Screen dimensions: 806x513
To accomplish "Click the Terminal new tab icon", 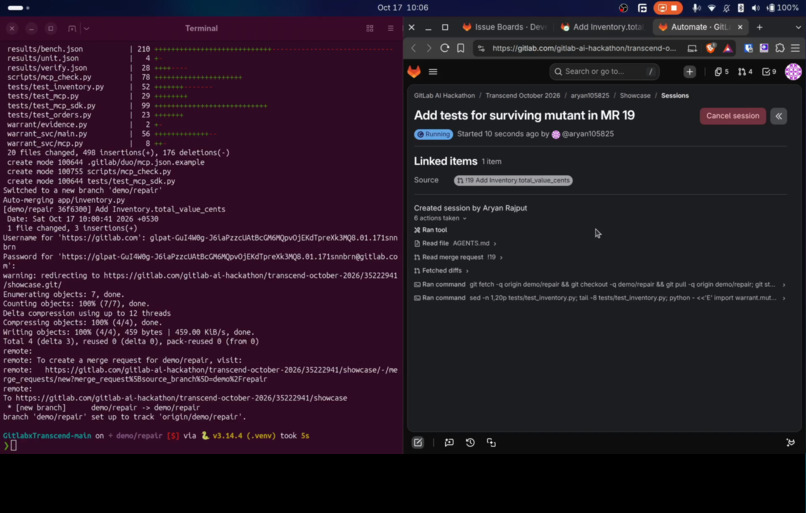I will tap(72, 28).
